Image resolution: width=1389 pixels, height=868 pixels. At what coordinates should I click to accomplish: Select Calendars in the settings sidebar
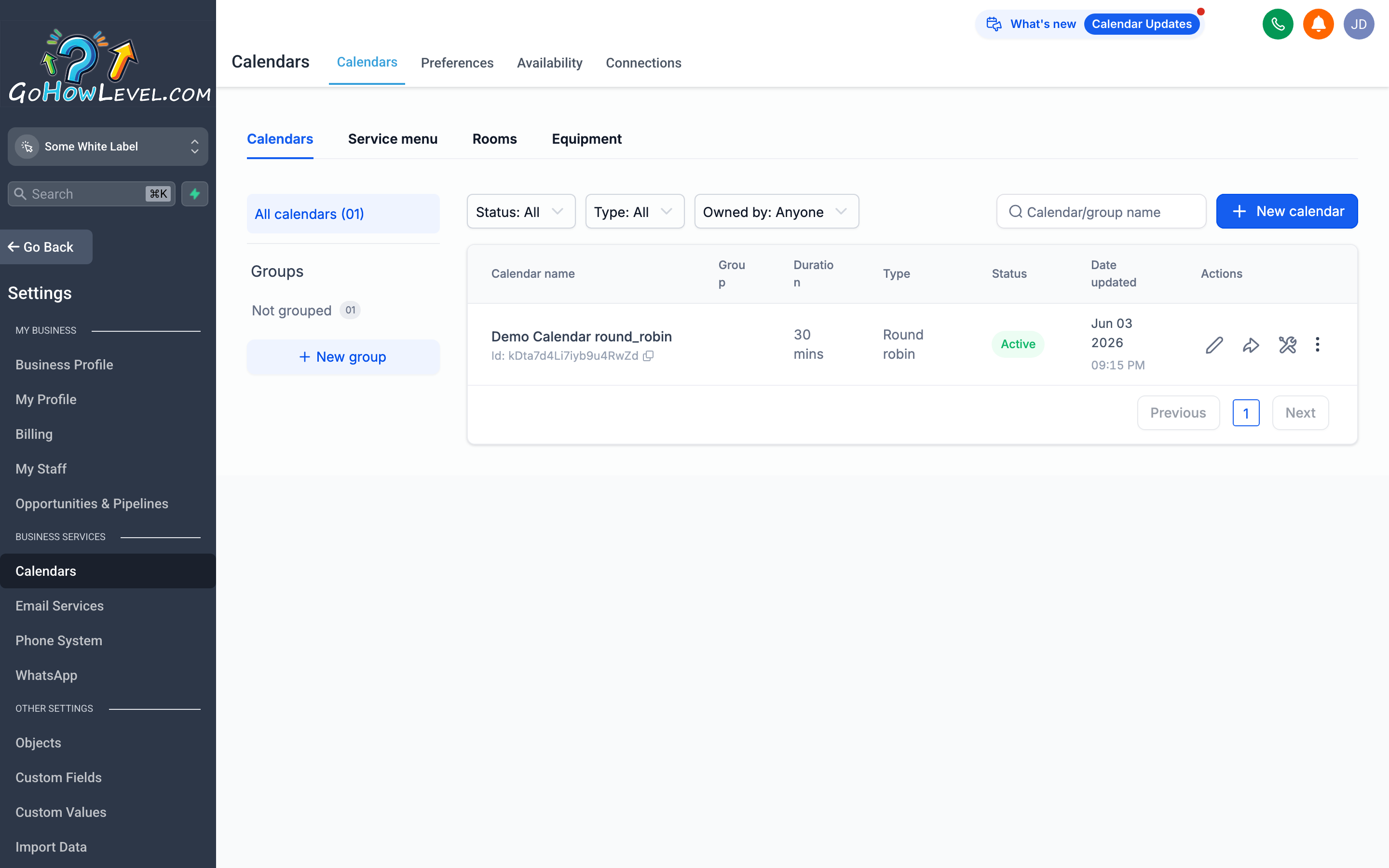pyautogui.click(x=108, y=570)
